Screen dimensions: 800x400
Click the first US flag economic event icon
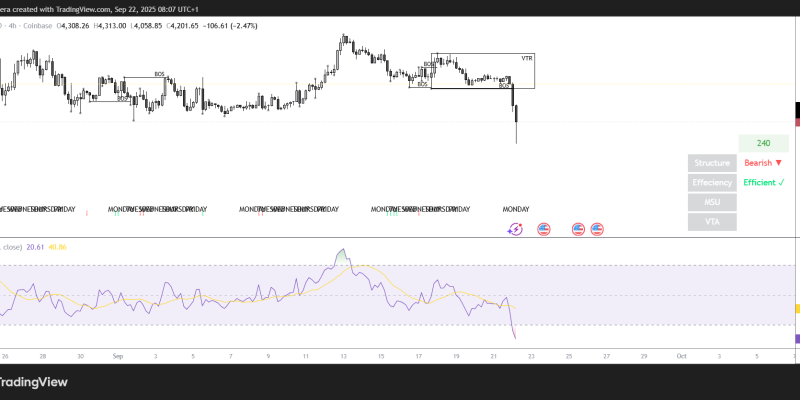(544, 229)
